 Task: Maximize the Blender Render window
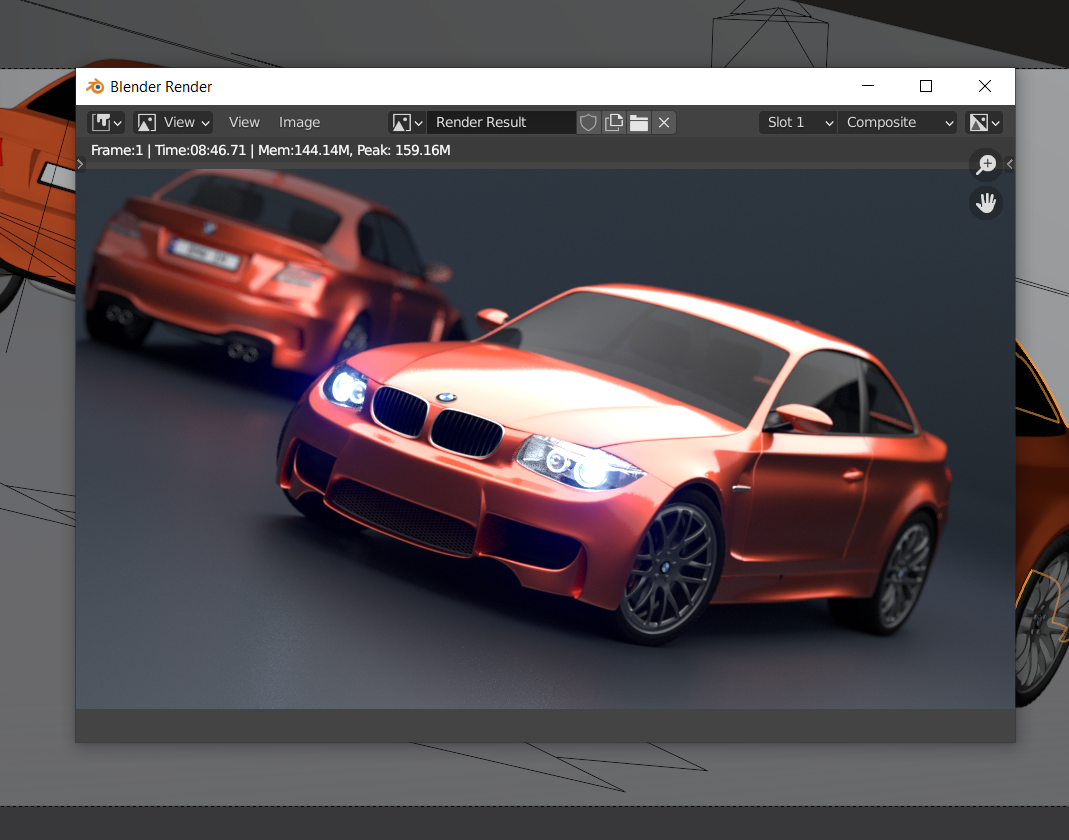tap(926, 86)
